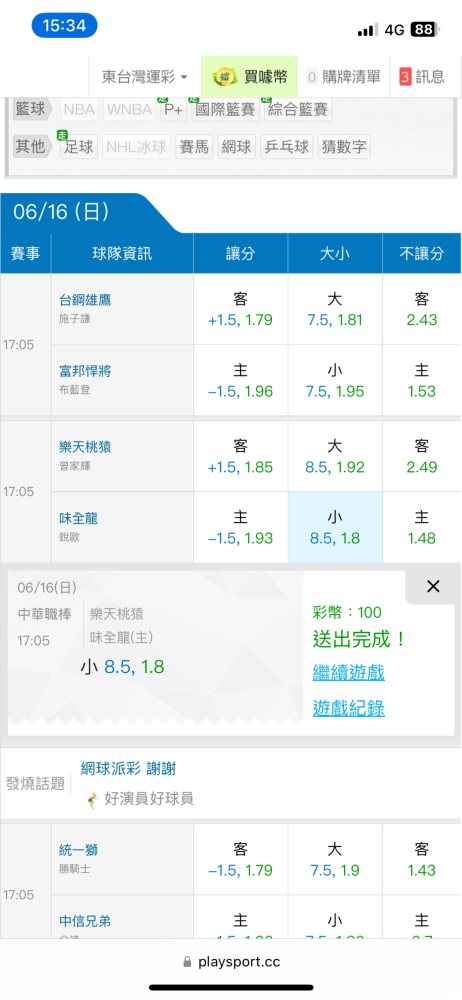This screenshot has width=462, height=1000.
Task: Select the 足球 category tab
Action: (79, 147)
